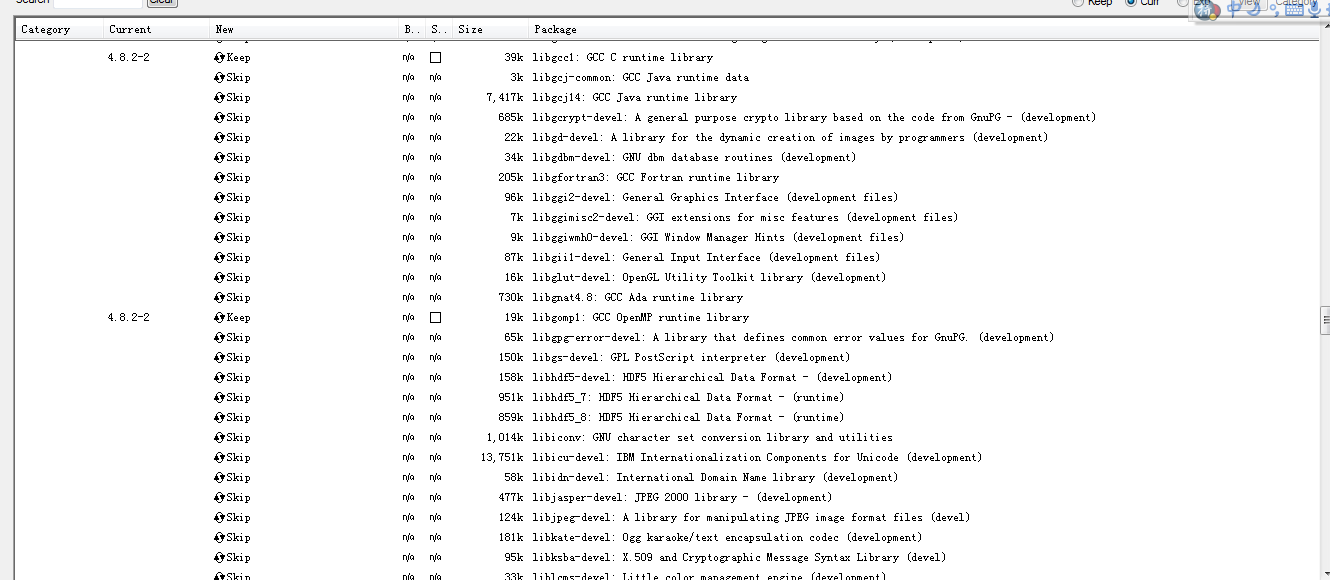Click the Package column header
Viewport: 1330px width, 580px height.
tap(924, 30)
